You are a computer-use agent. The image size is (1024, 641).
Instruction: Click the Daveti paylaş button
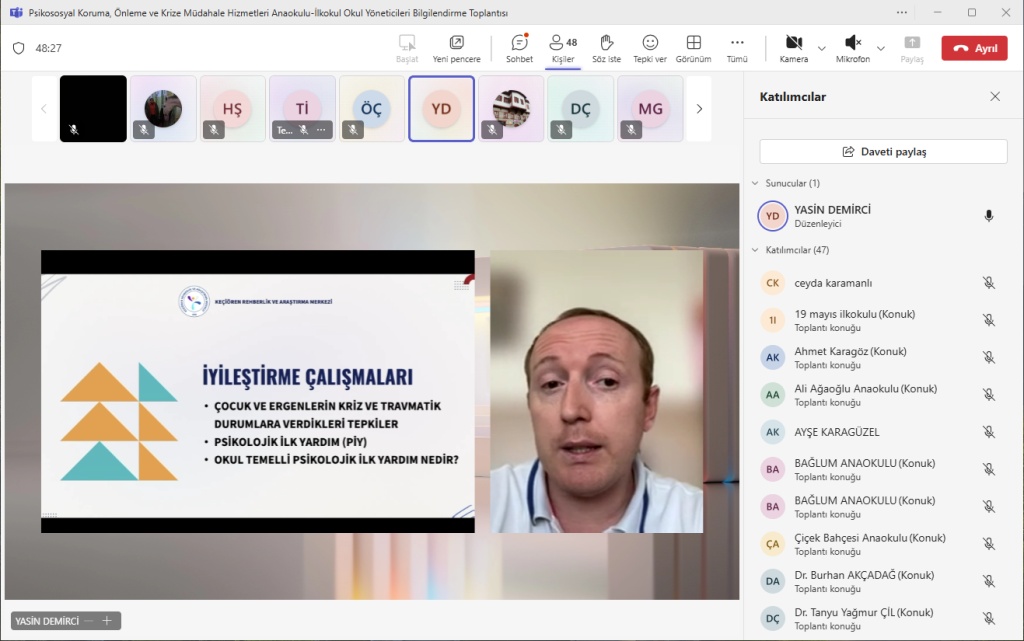coord(883,152)
